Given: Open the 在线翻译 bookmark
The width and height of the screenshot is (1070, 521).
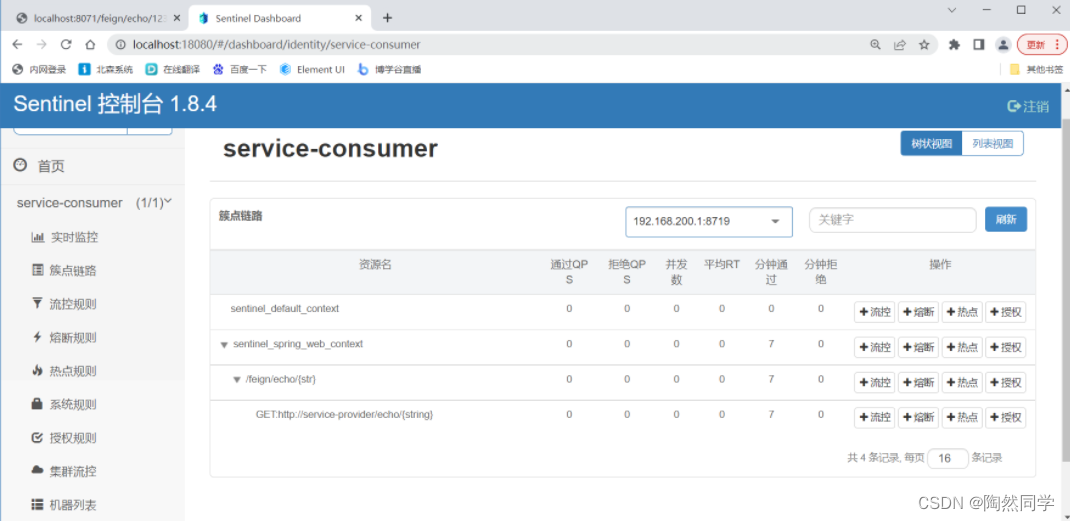Looking at the screenshot, I should point(173,69).
